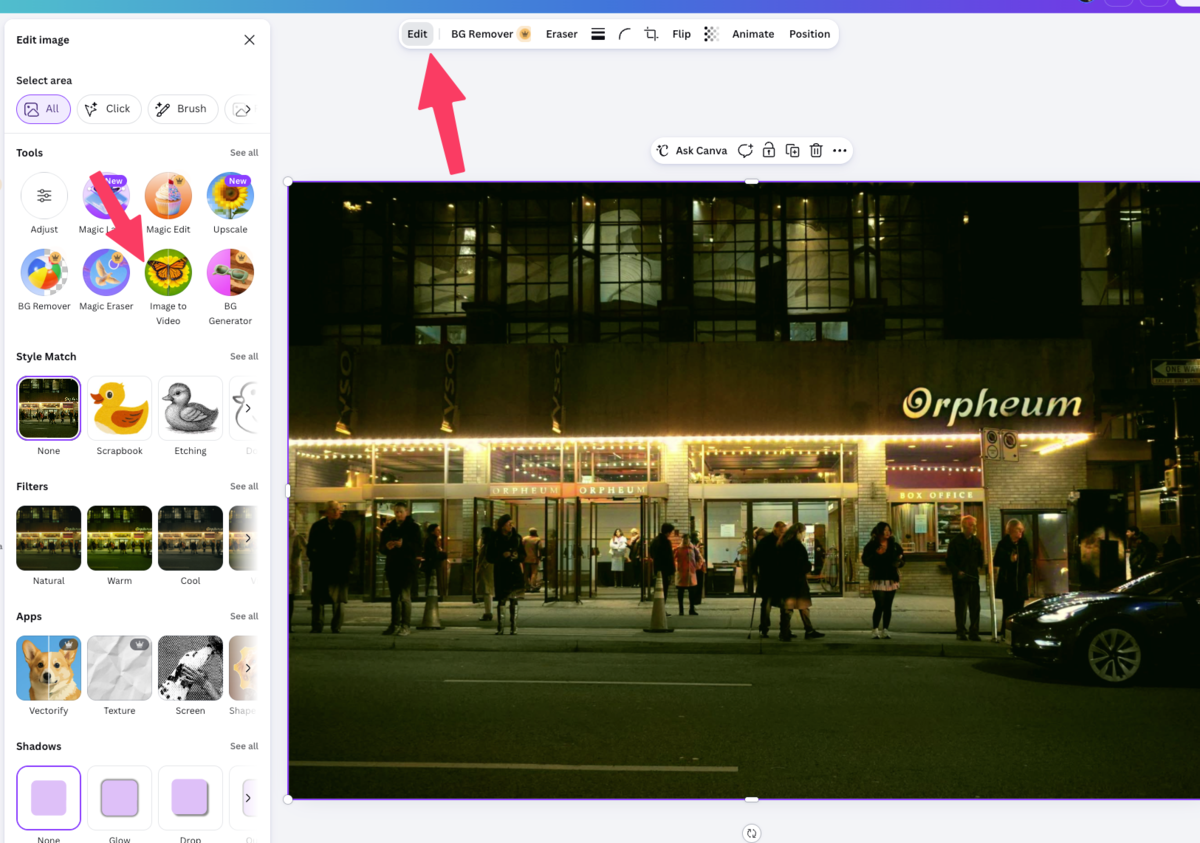Click the top-left corner resize handle
Viewport: 1200px width, 843px height.
tap(288, 182)
